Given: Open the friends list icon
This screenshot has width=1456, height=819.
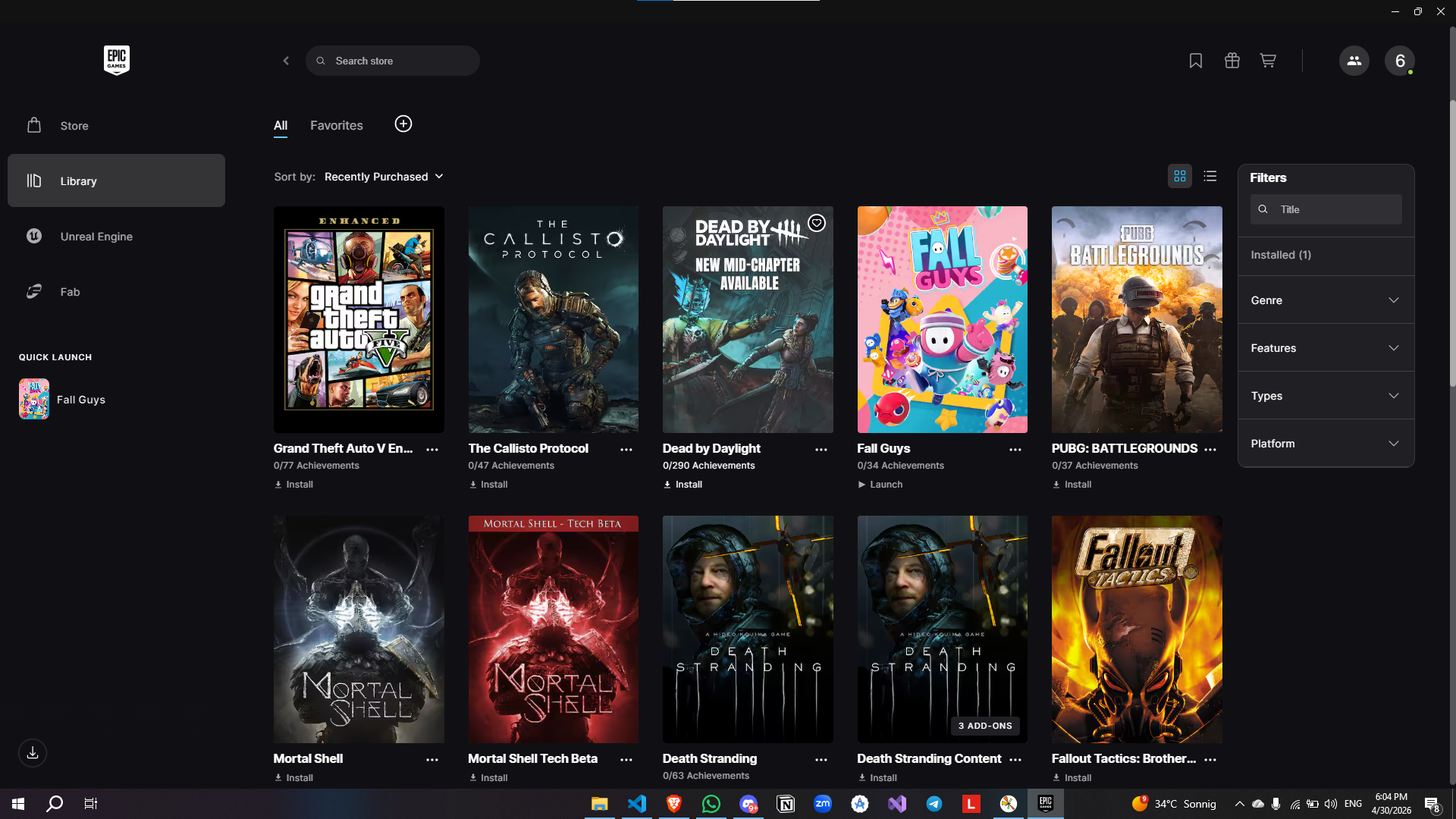Looking at the screenshot, I should tap(1354, 61).
